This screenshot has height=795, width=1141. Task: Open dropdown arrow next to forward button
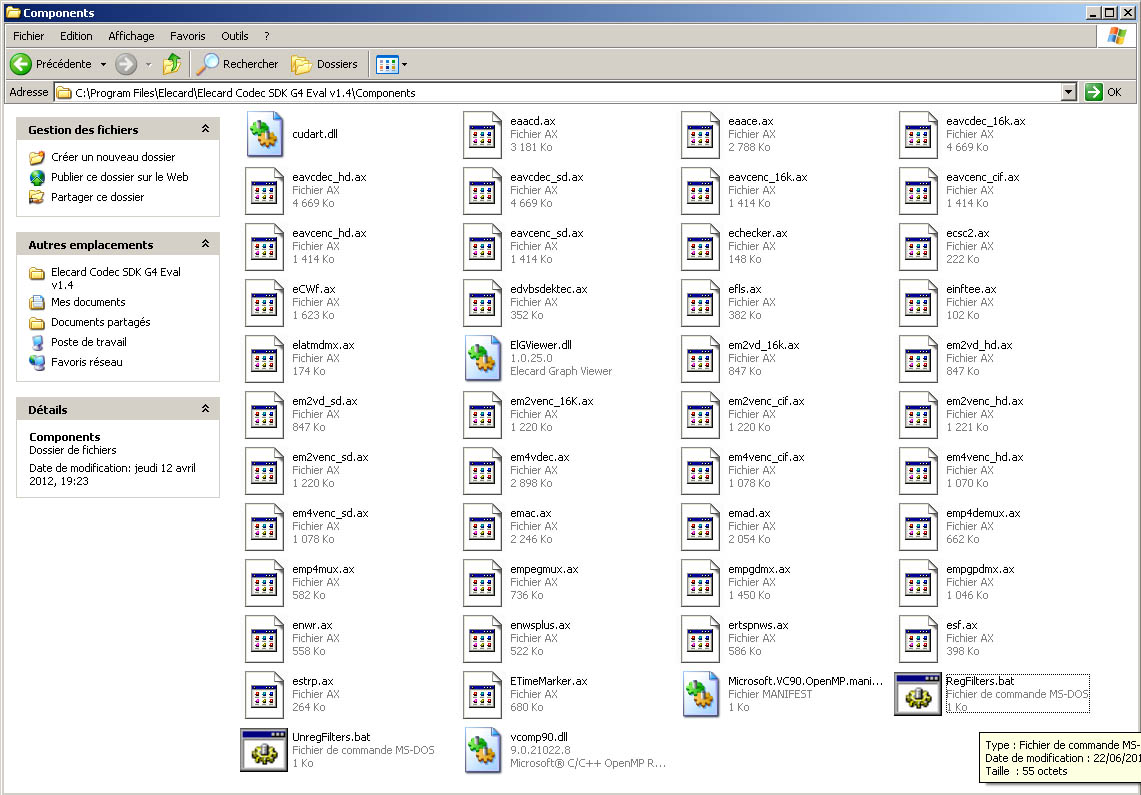click(x=148, y=65)
